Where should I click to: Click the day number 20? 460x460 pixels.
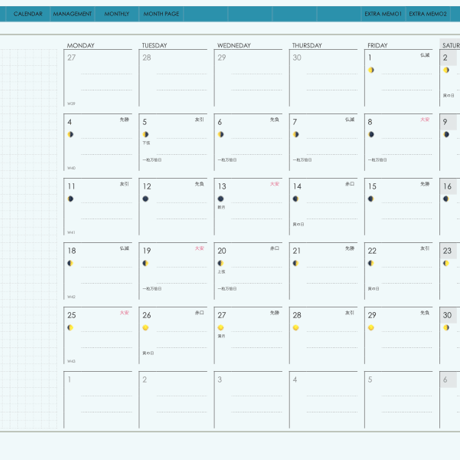pyautogui.click(x=222, y=251)
